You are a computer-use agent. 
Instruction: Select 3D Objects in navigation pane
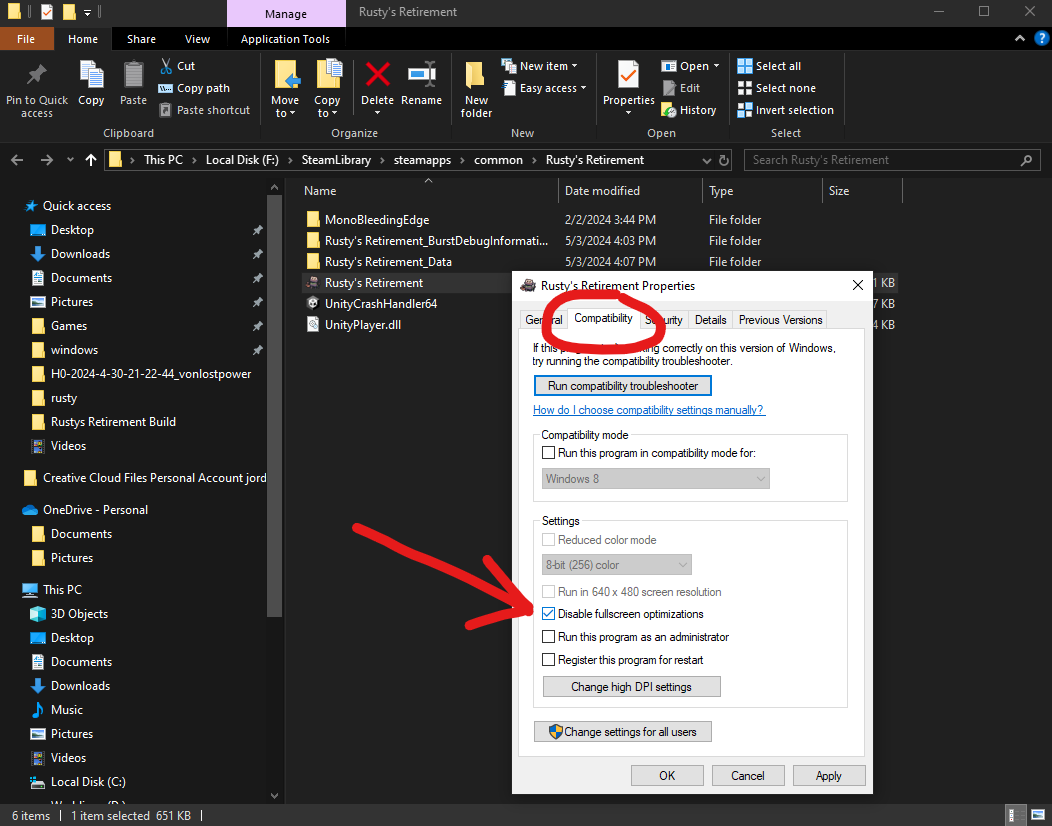coord(79,614)
